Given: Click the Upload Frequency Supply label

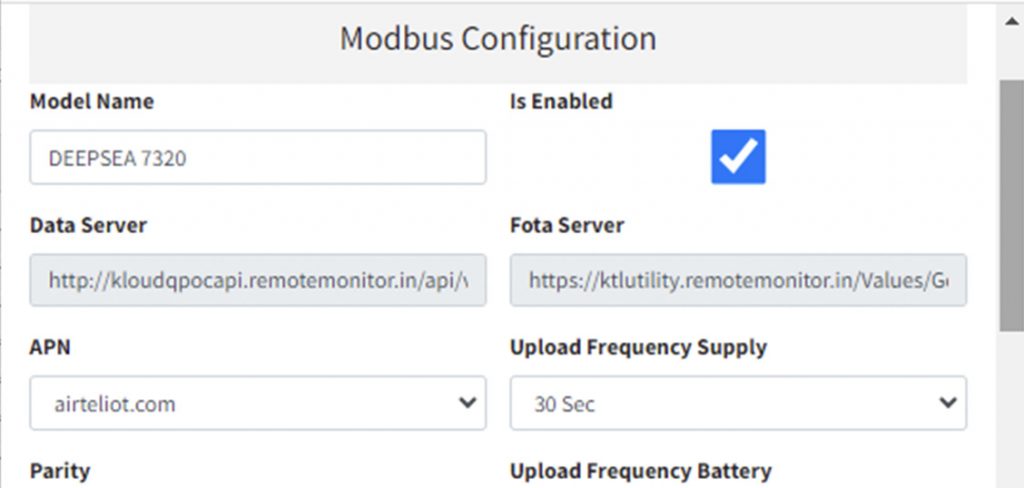Looking at the screenshot, I should 638,347.
